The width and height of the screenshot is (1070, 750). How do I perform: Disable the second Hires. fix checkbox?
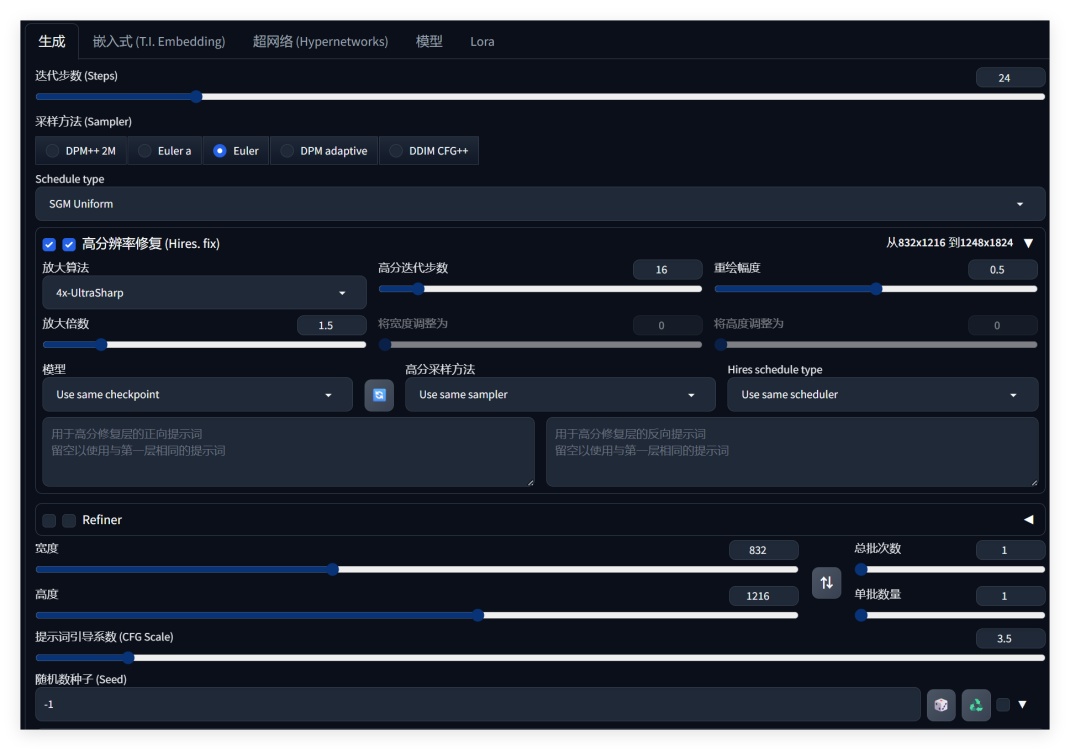point(69,244)
